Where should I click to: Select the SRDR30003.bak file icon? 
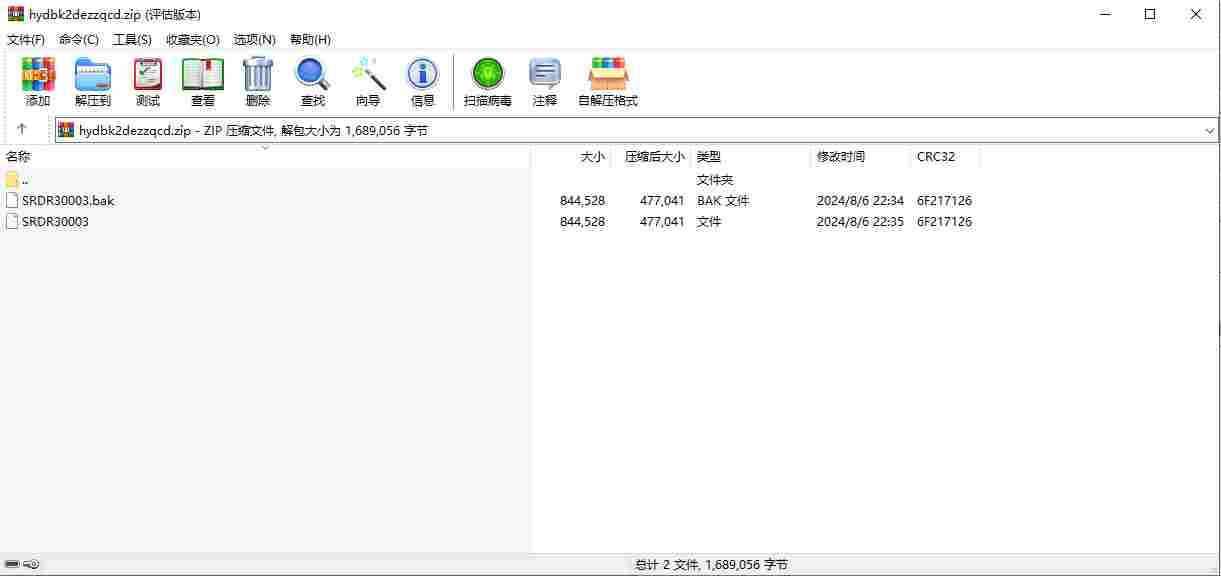12,200
